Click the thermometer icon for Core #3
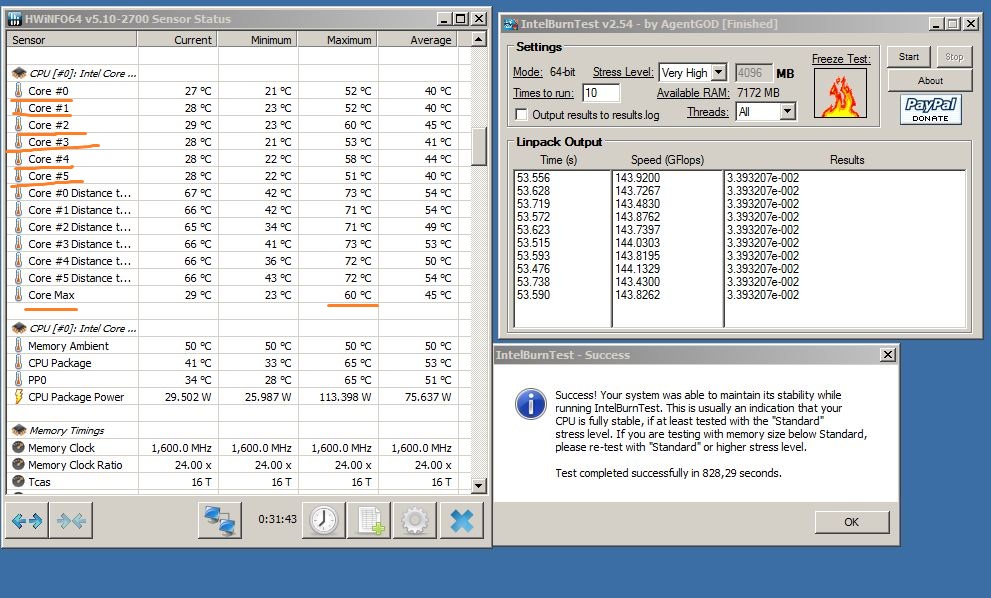Image resolution: width=991 pixels, height=598 pixels. pos(18,142)
